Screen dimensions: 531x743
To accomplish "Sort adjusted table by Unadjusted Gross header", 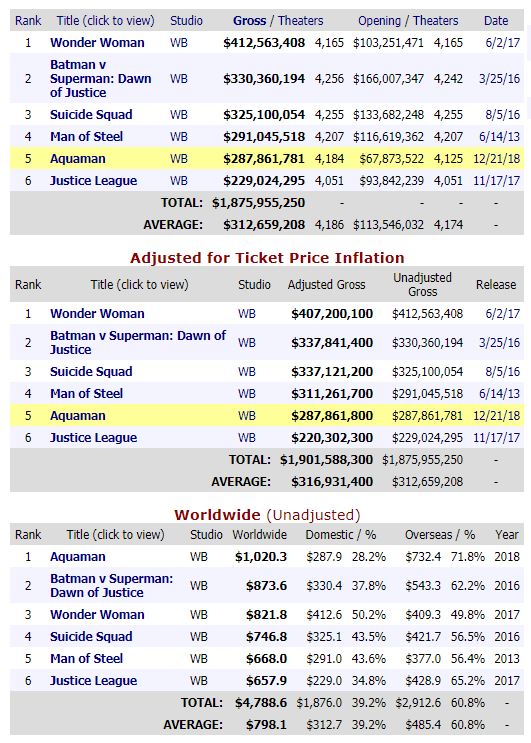I will [422, 284].
